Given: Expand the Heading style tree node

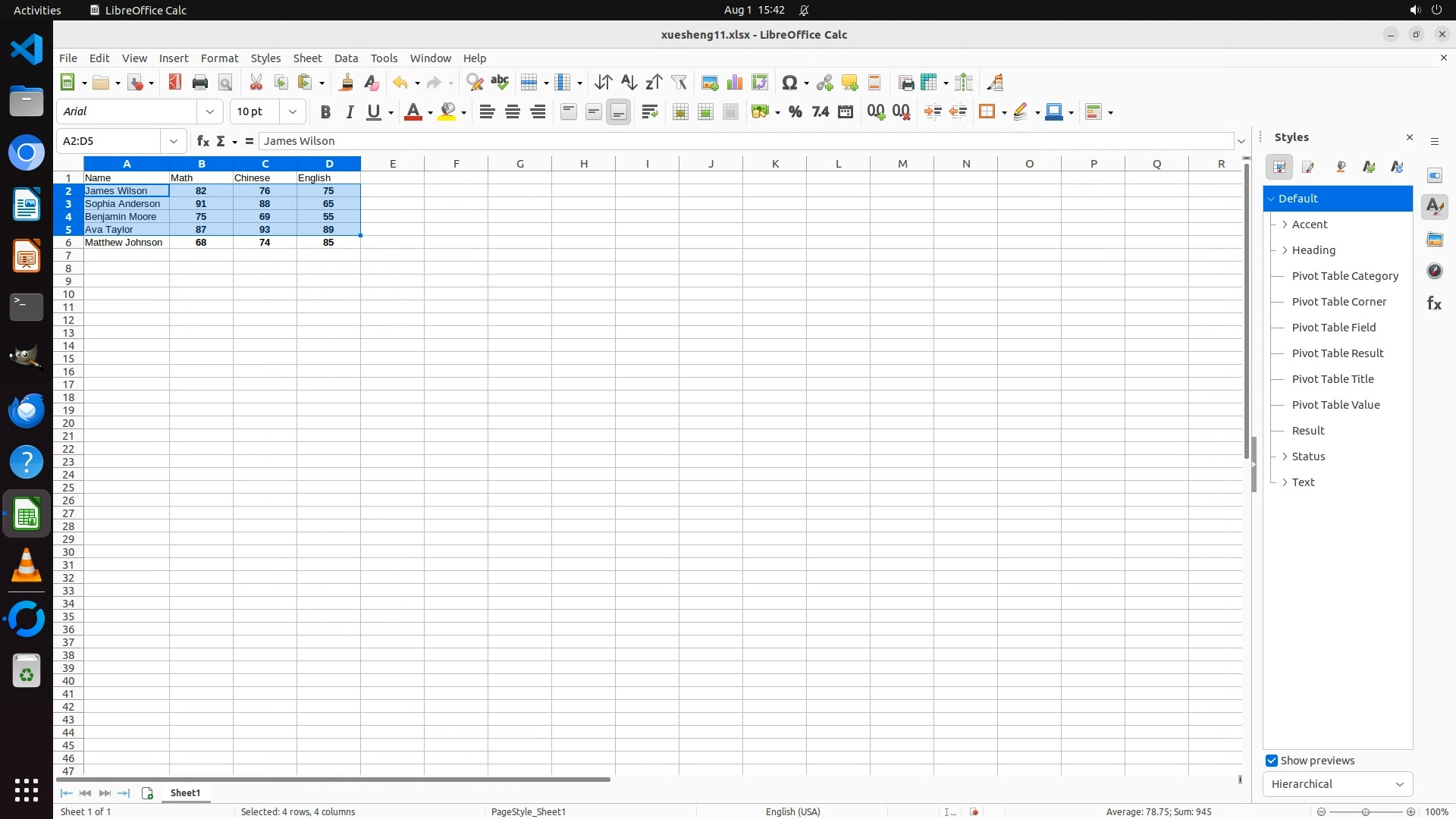Looking at the screenshot, I should [1285, 250].
